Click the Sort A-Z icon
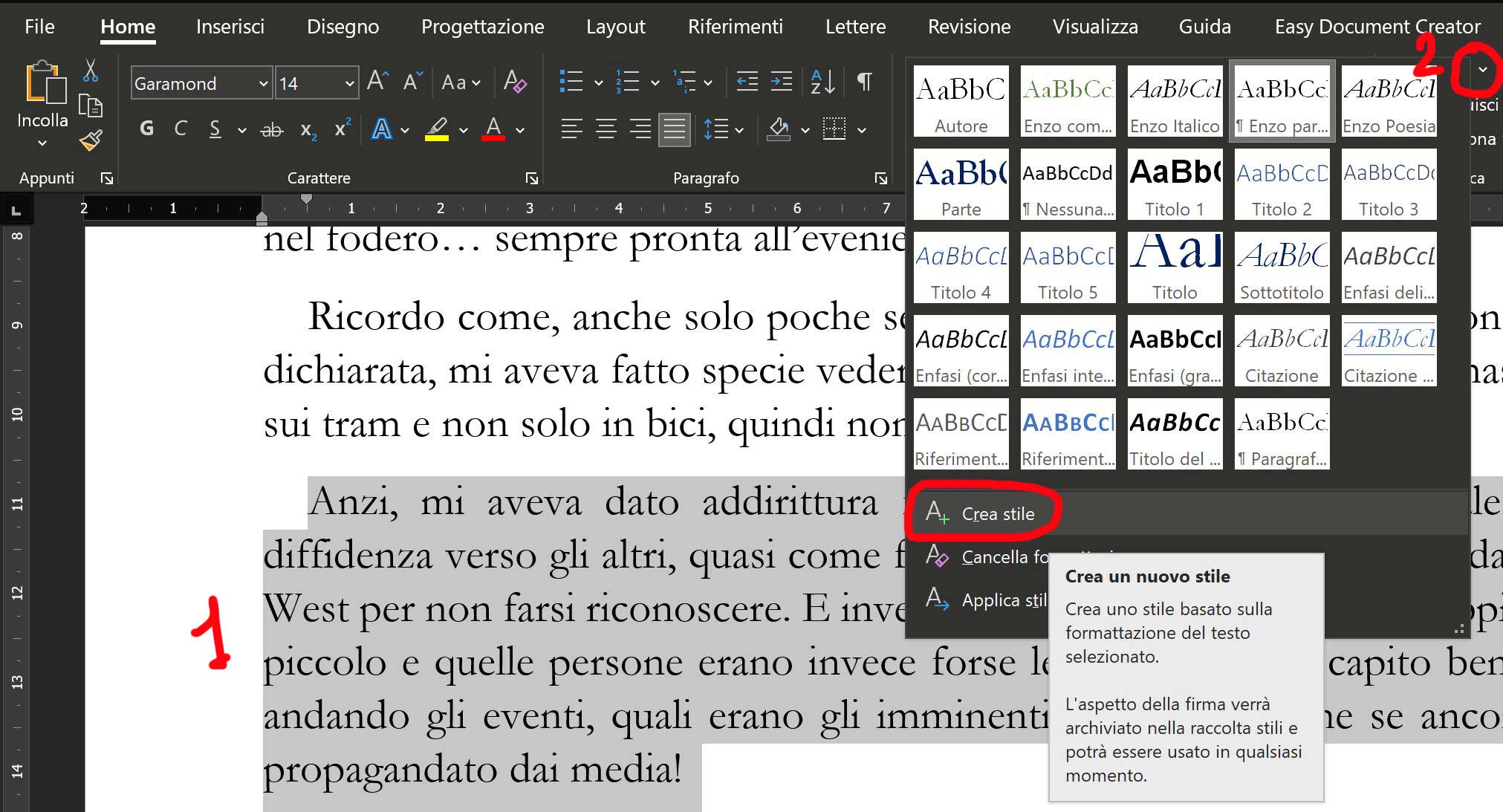This screenshot has width=1503, height=812. (822, 82)
